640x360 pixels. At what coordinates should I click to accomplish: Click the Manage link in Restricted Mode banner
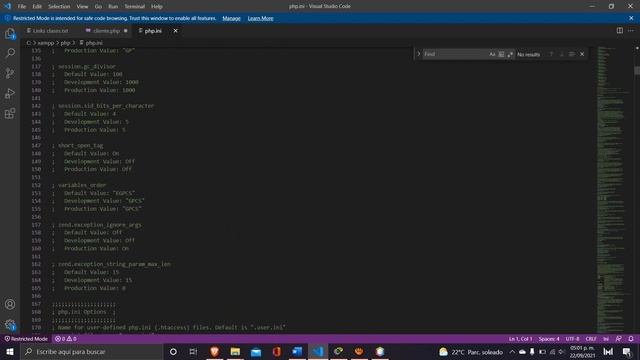231,18
